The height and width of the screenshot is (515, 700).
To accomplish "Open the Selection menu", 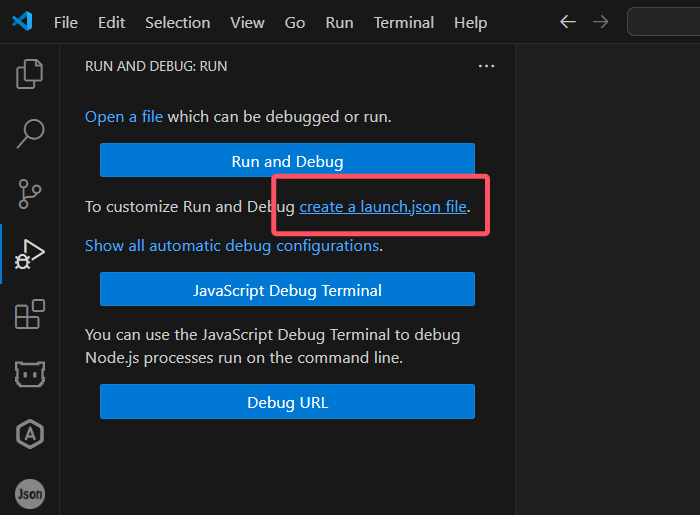I will coord(177,22).
